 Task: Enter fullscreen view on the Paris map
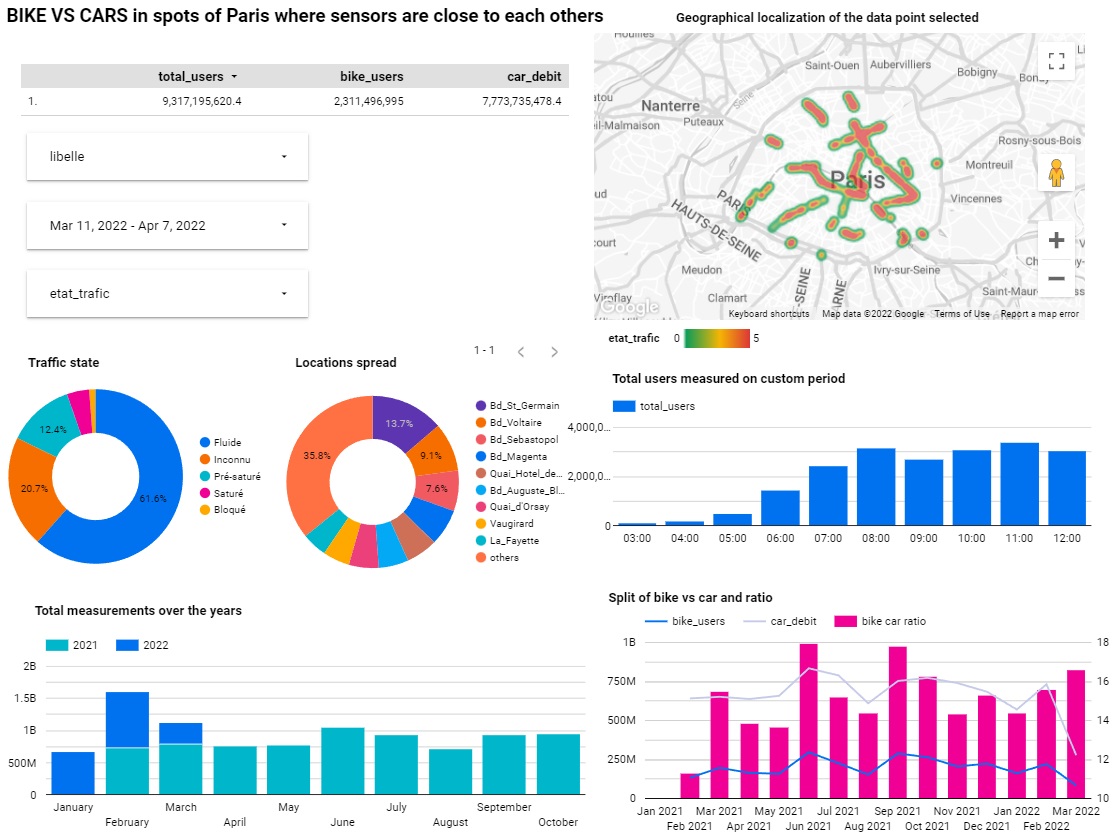tap(1056, 61)
